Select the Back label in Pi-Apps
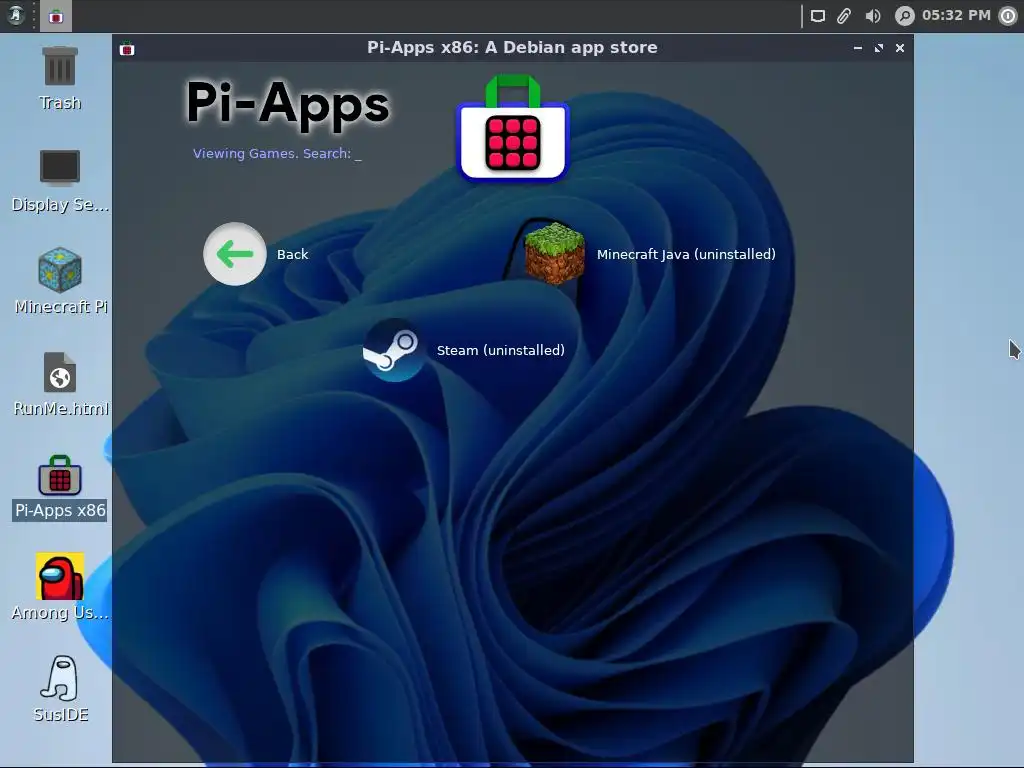1024x768 pixels. pos(292,255)
